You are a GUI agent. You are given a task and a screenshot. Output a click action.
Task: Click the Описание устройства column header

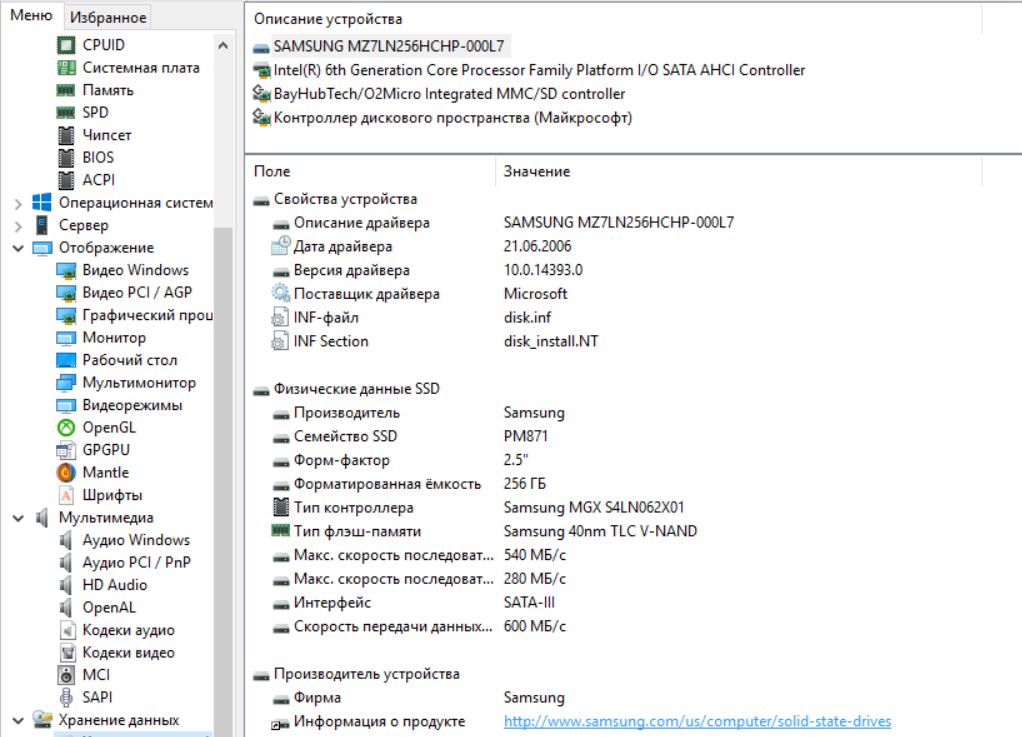click(613, 19)
